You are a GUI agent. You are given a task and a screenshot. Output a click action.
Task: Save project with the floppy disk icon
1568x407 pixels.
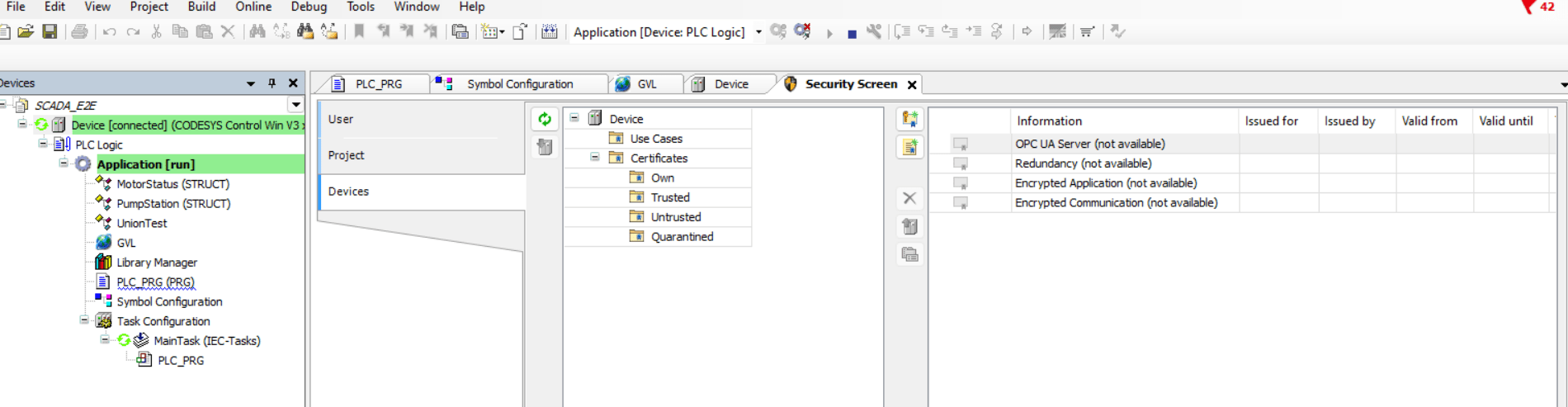click(x=50, y=31)
